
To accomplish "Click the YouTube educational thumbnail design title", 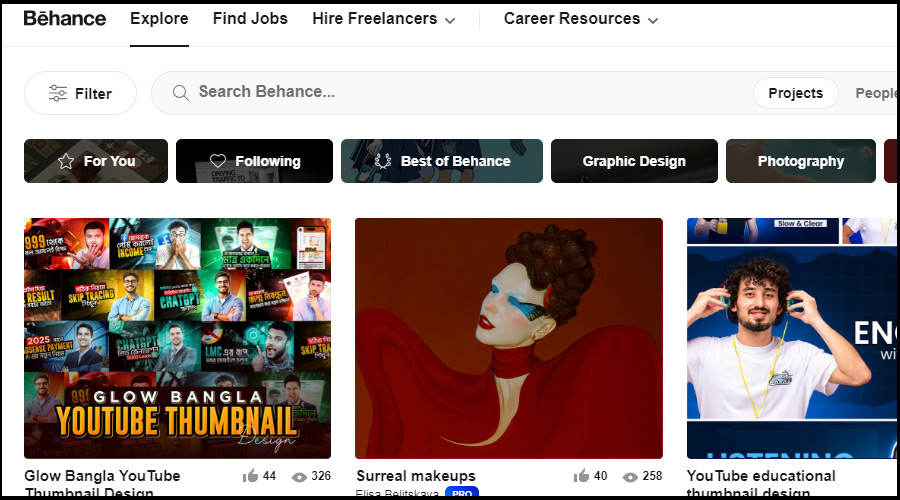I will coord(761,484).
